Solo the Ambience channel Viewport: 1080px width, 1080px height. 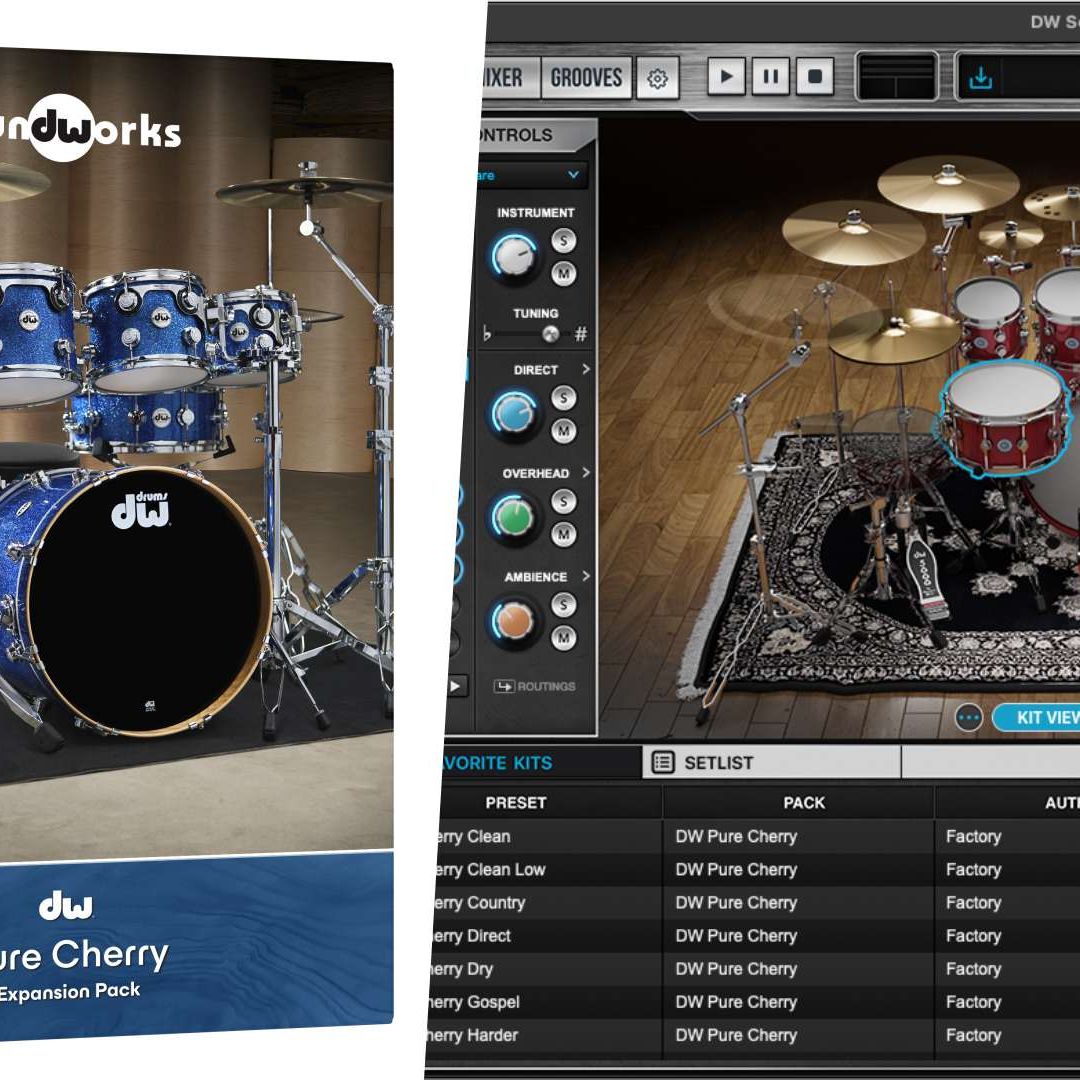coord(563,604)
